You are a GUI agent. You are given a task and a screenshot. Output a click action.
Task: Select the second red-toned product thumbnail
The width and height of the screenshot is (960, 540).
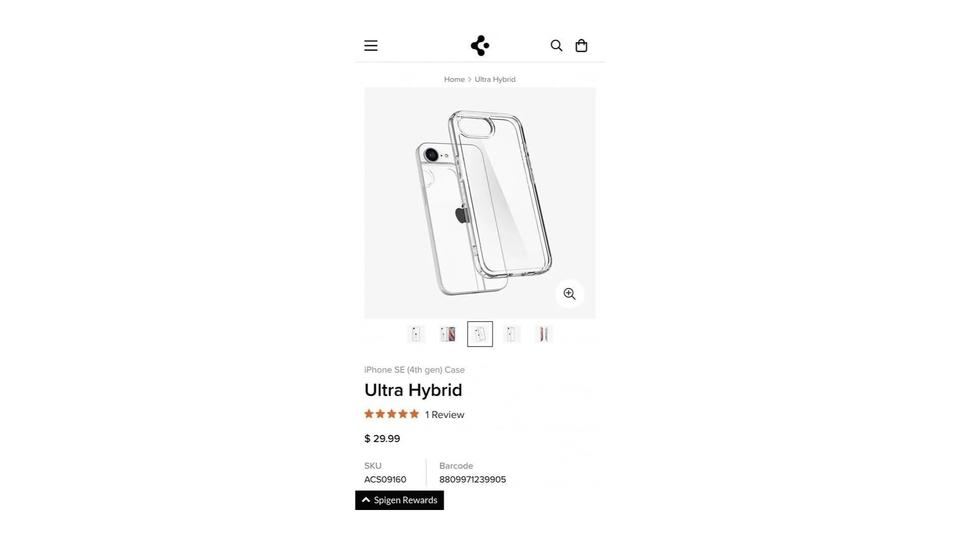click(448, 334)
